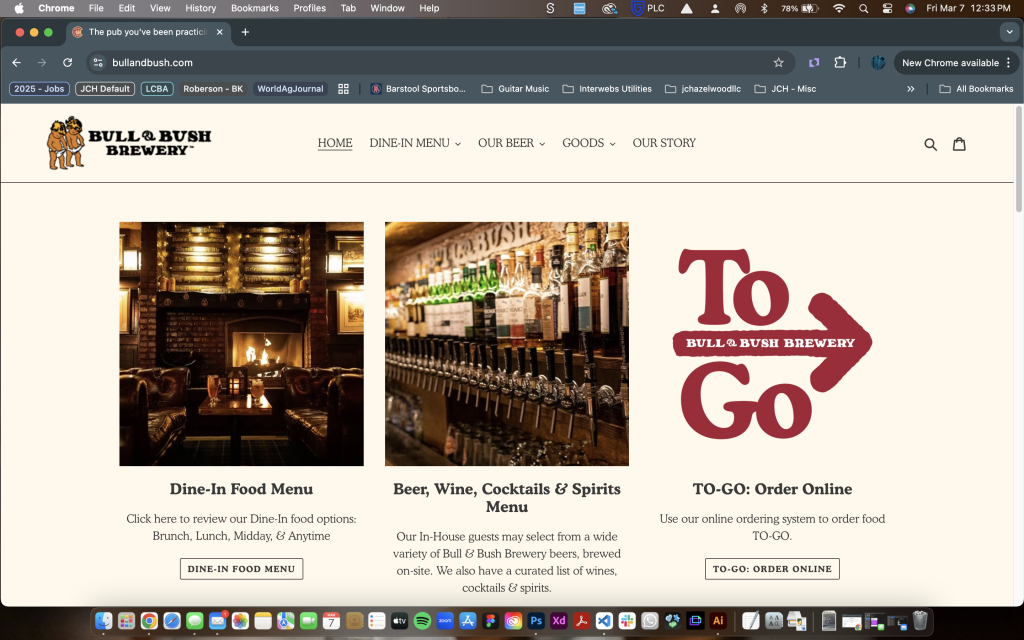Bookmark this page with the star icon

point(778,62)
